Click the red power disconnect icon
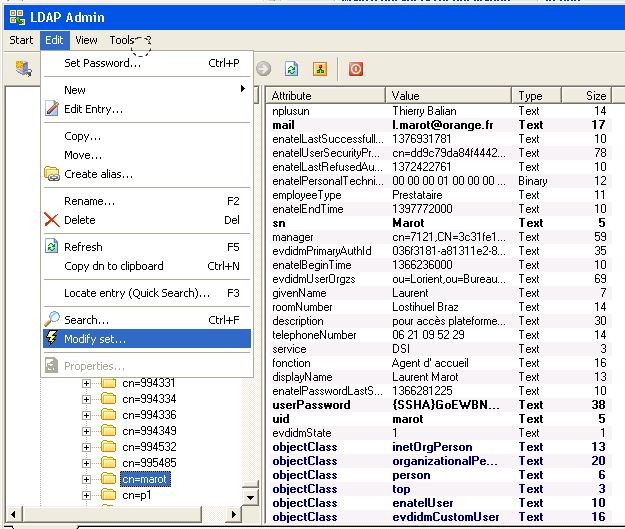 tap(355, 69)
